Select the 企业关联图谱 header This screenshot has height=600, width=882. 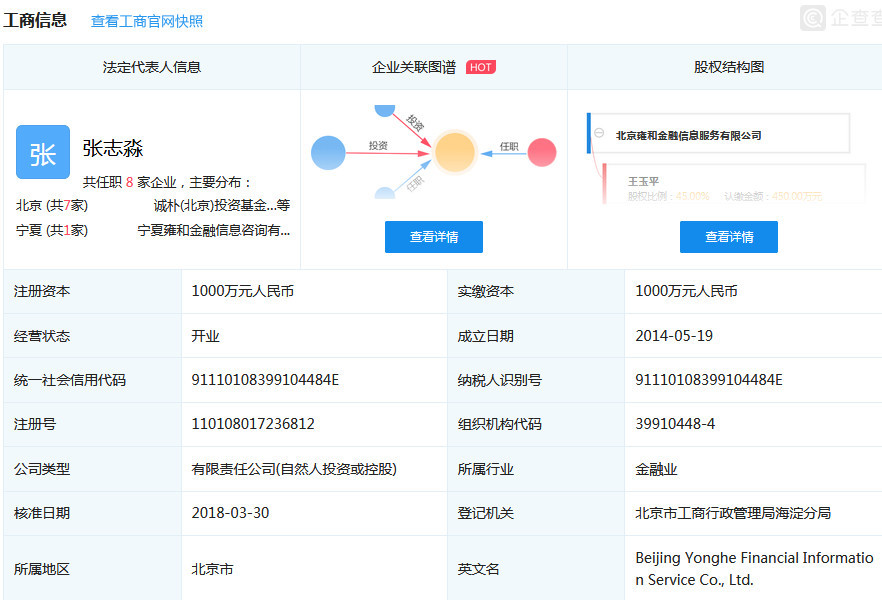[413, 67]
